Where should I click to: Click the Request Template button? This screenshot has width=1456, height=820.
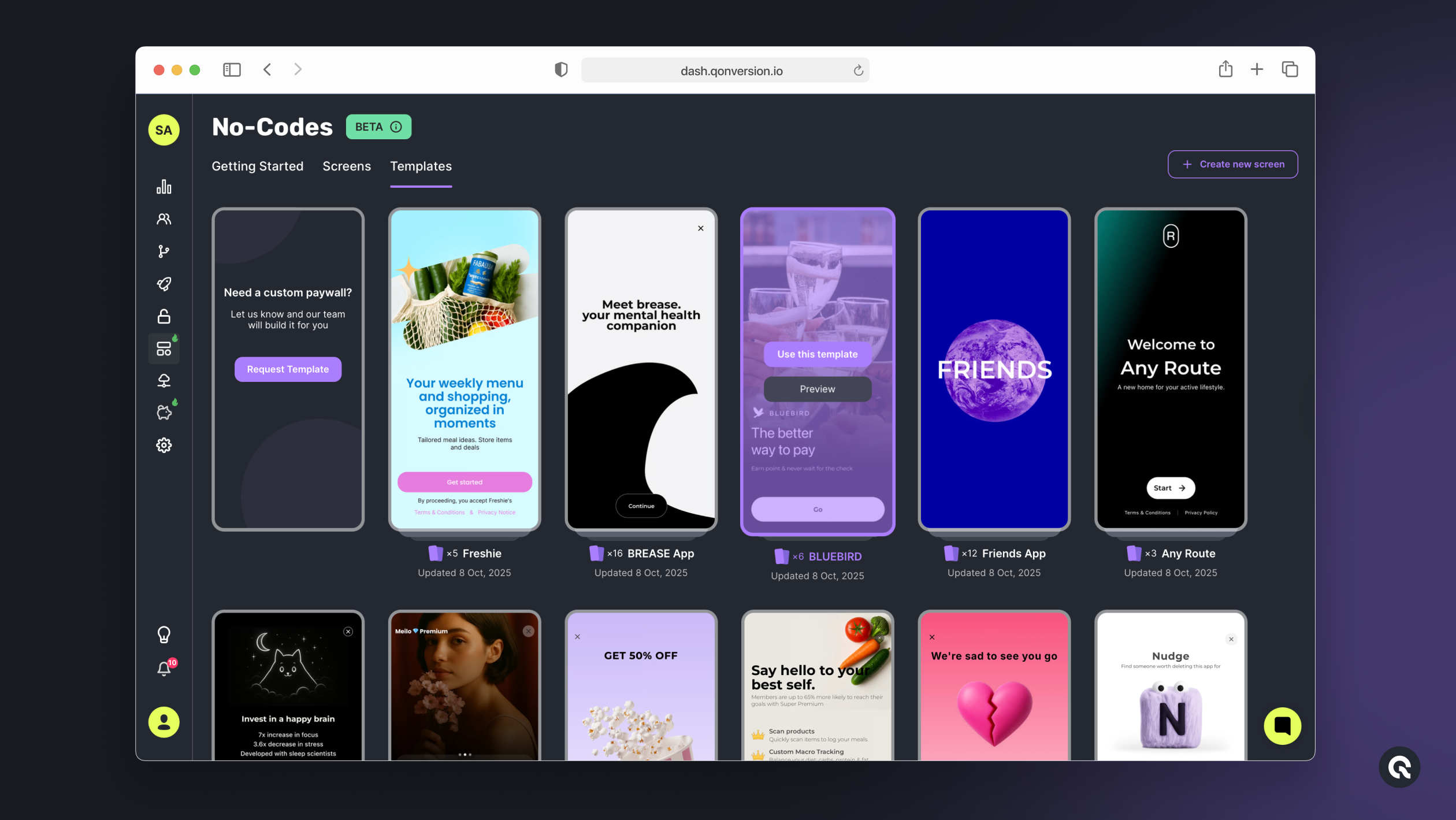click(x=288, y=369)
